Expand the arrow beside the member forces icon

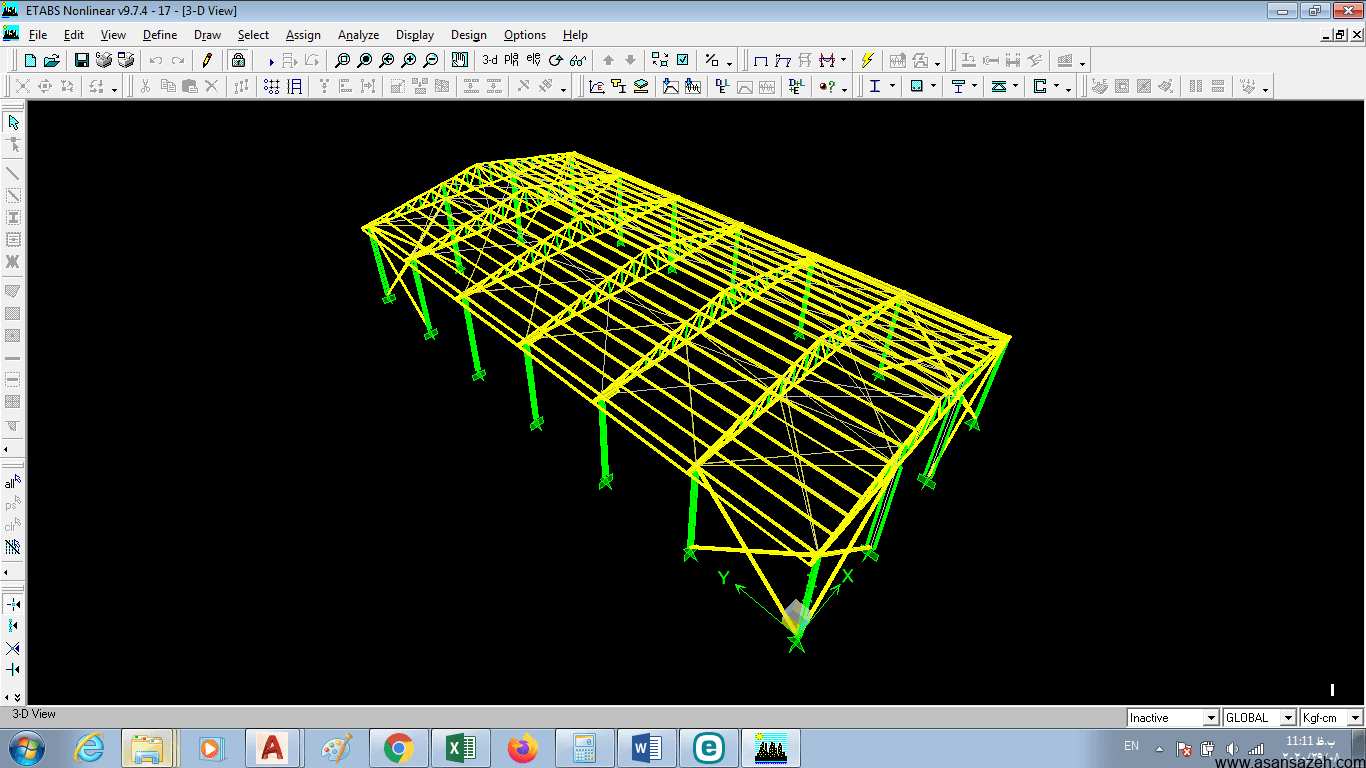coord(842,61)
